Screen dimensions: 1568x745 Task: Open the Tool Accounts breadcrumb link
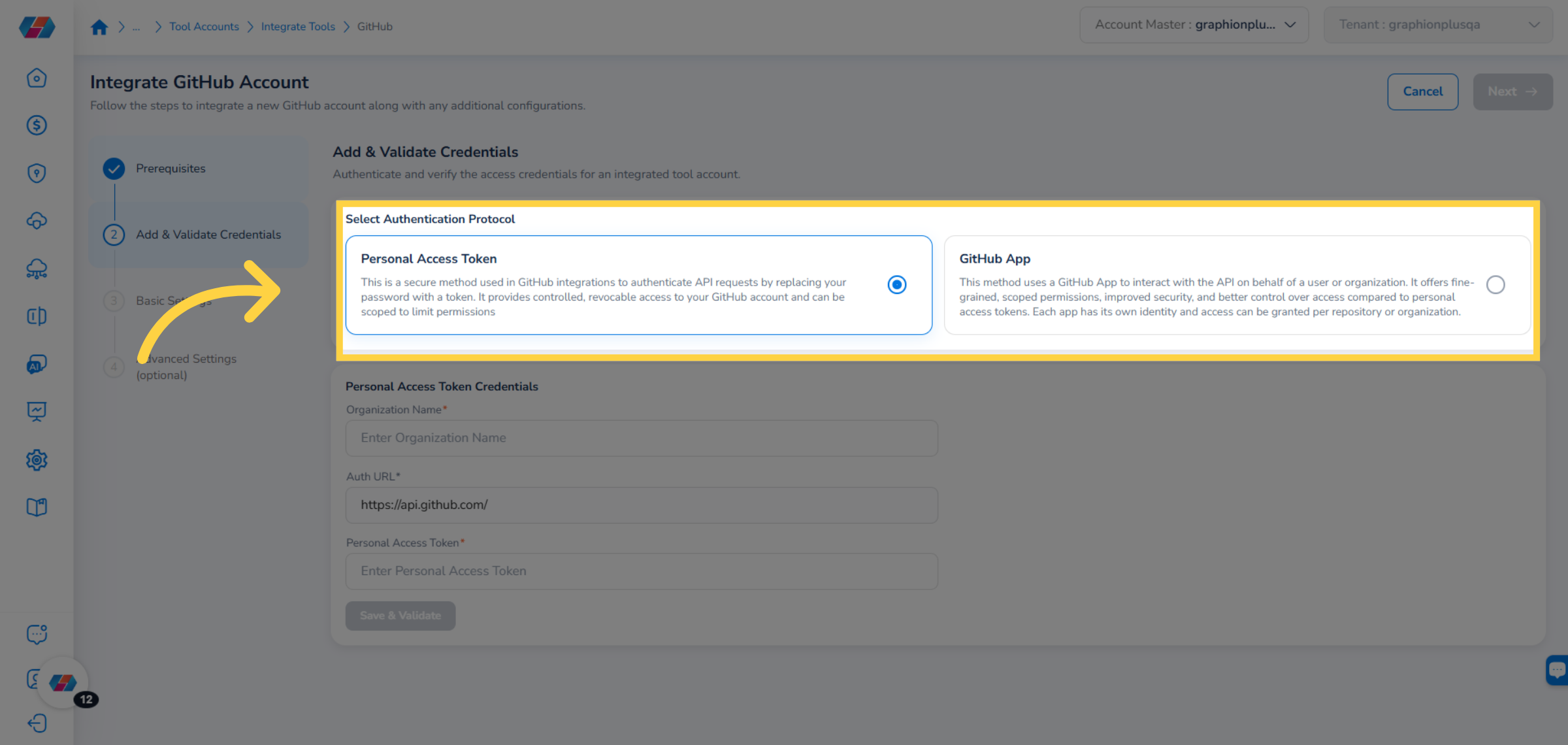(204, 27)
